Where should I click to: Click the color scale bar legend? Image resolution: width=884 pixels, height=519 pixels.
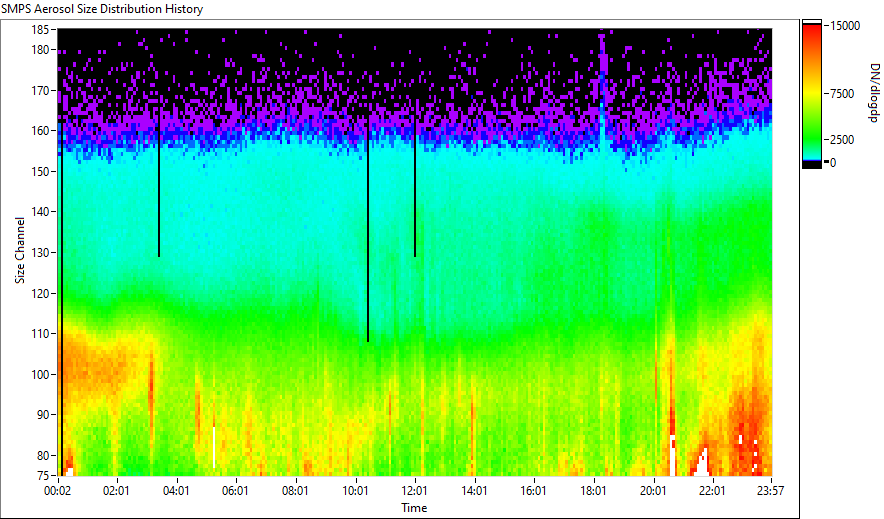[812, 94]
